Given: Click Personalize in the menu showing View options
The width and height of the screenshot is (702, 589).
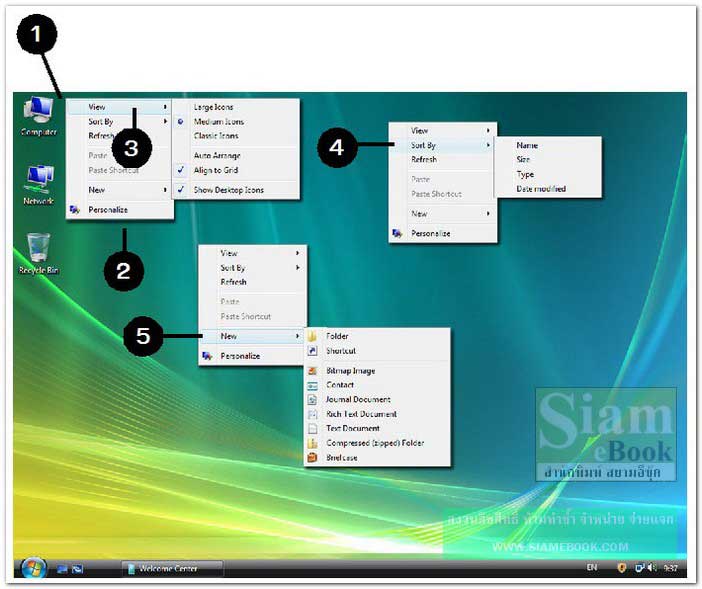Looking at the screenshot, I should (x=120, y=209).
